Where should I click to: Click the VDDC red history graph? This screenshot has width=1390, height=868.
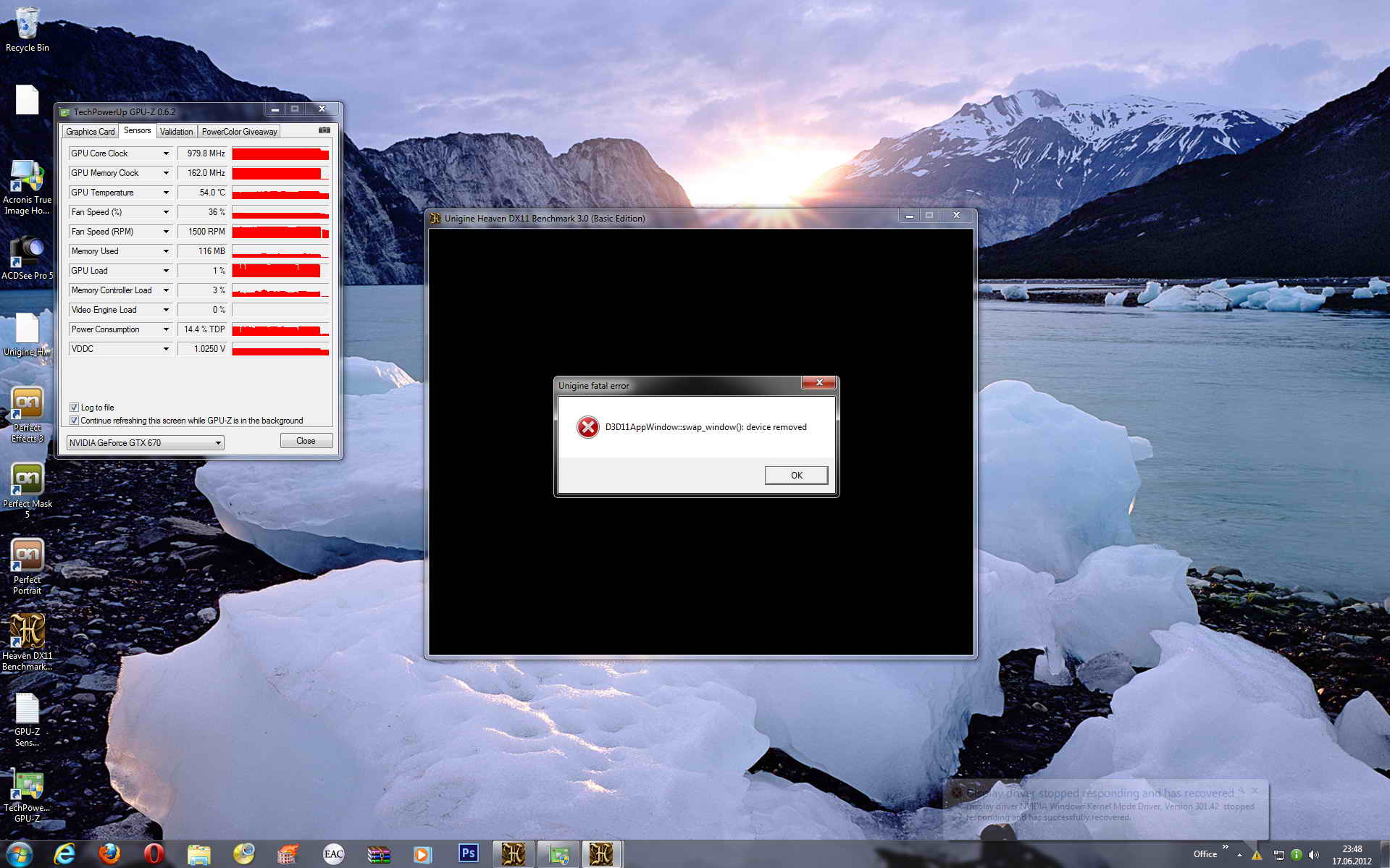(x=280, y=349)
